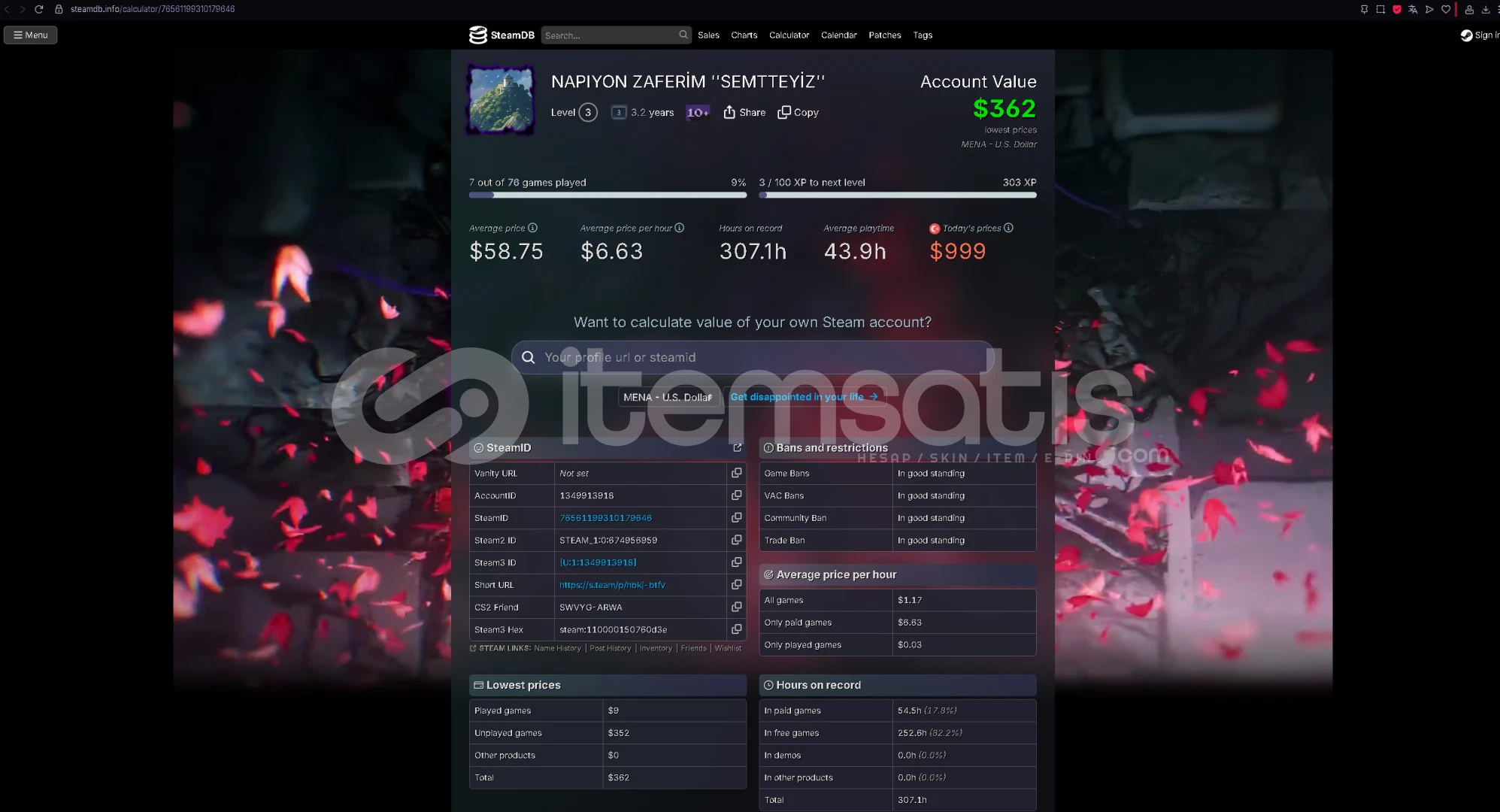This screenshot has height=812, width=1500.
Task: Reload the page in the browser
Action: pyautogui.click(x=39, y=9)
